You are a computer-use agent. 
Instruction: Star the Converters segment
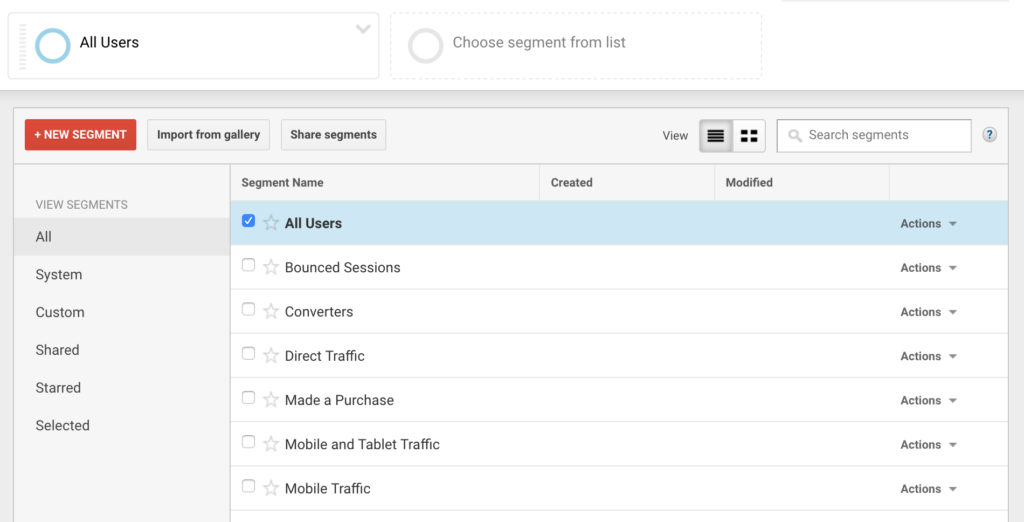[270, 312]
